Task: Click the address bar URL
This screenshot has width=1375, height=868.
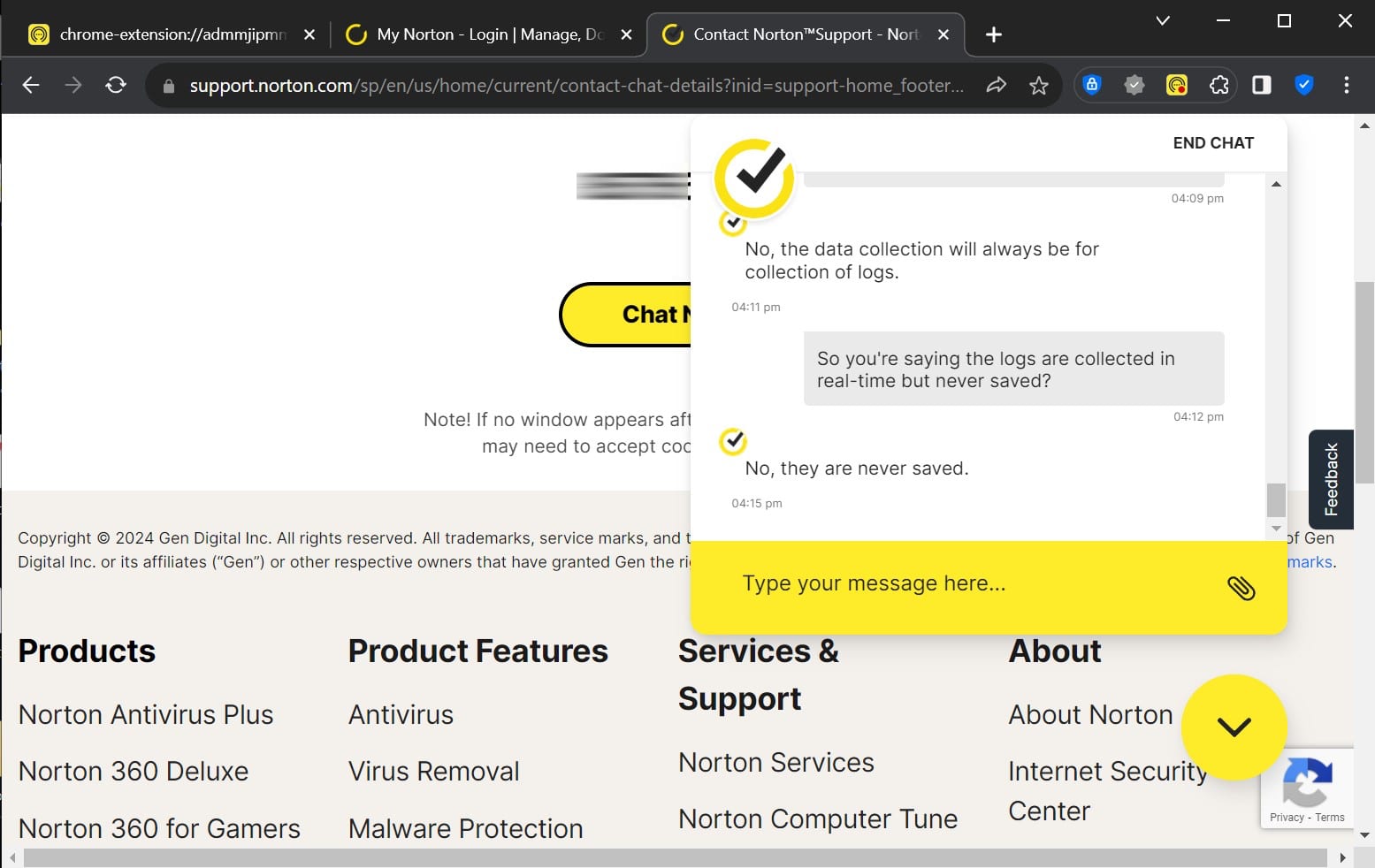Action: pyautogui.click(x=577, y=86)
